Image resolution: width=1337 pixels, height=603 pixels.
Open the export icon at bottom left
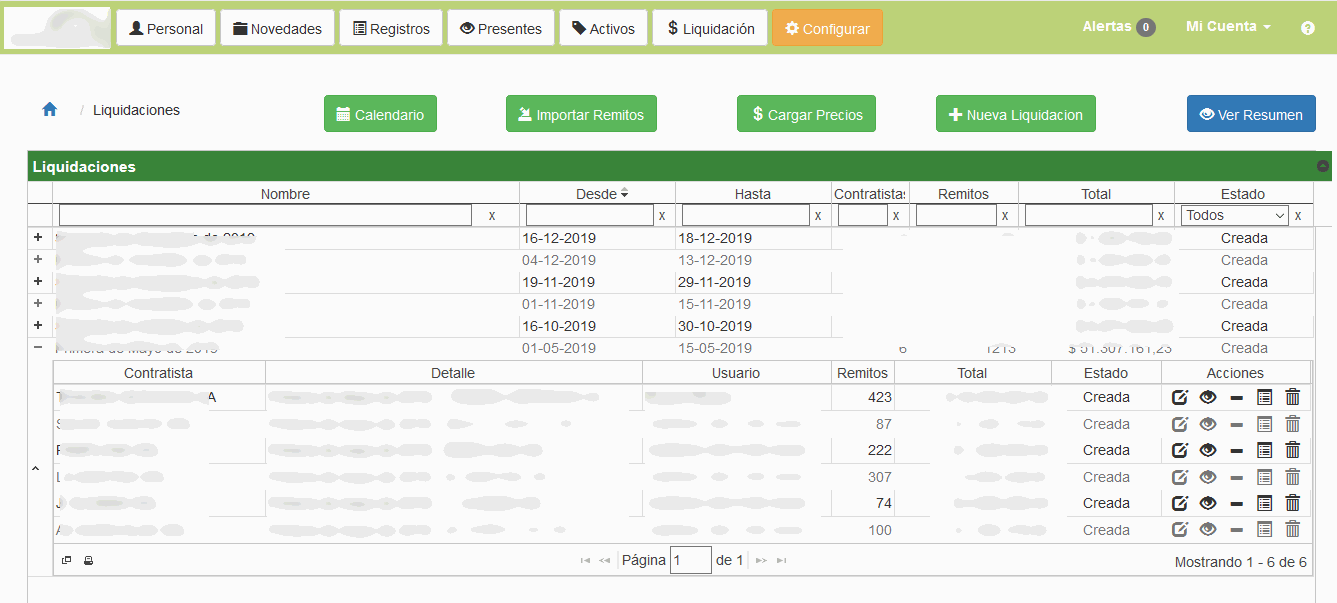coord(66,560)
